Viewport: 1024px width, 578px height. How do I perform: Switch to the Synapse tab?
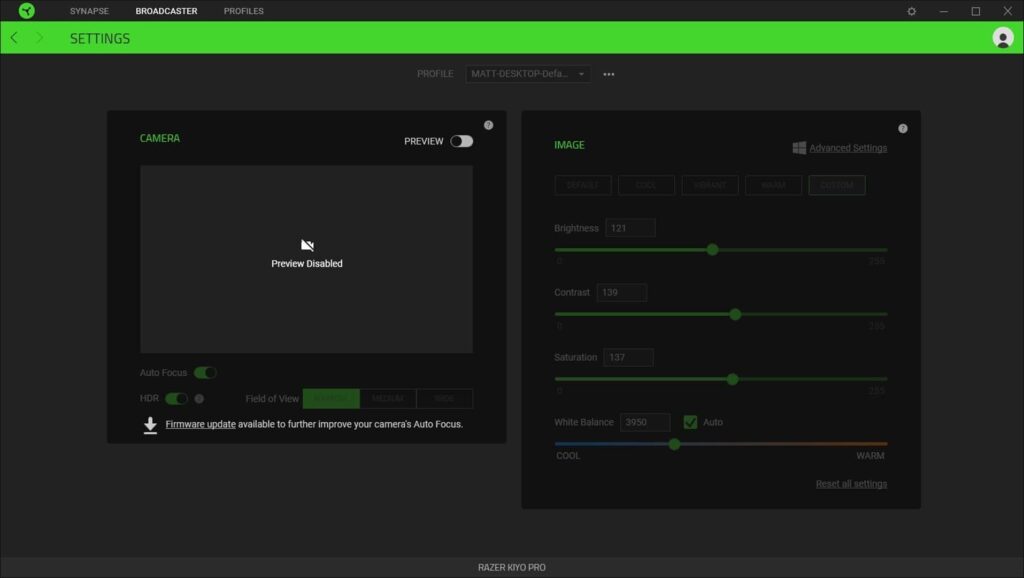point(89,11)
